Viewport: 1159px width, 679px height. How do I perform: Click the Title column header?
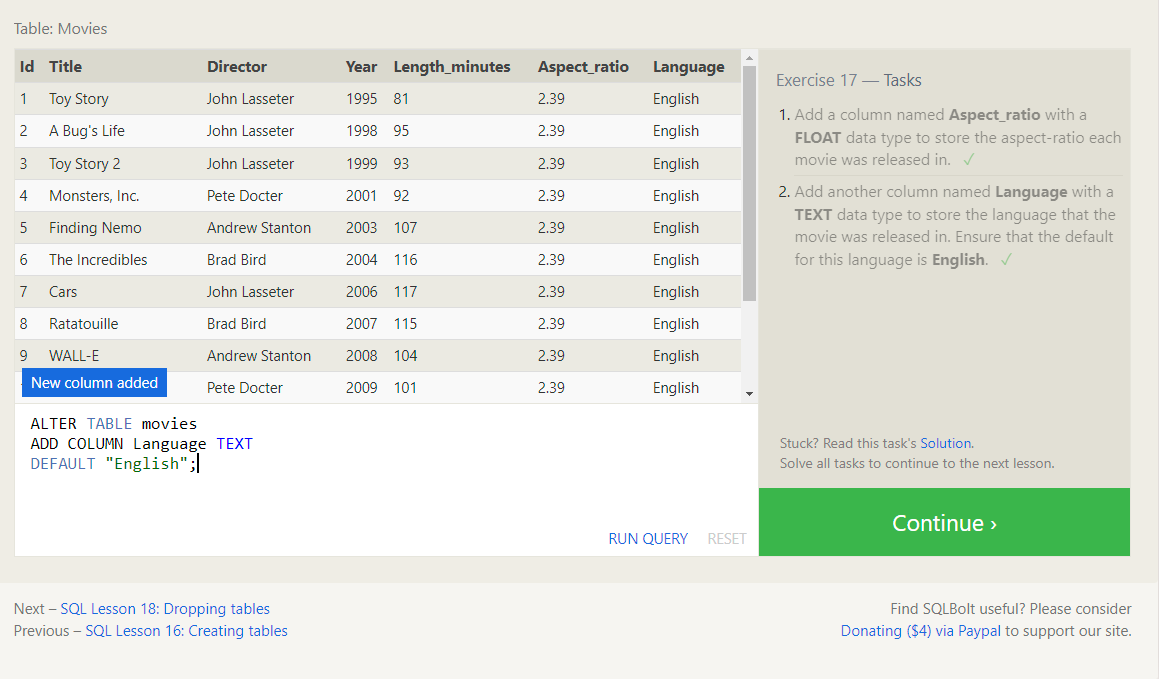tap(66, 66)
